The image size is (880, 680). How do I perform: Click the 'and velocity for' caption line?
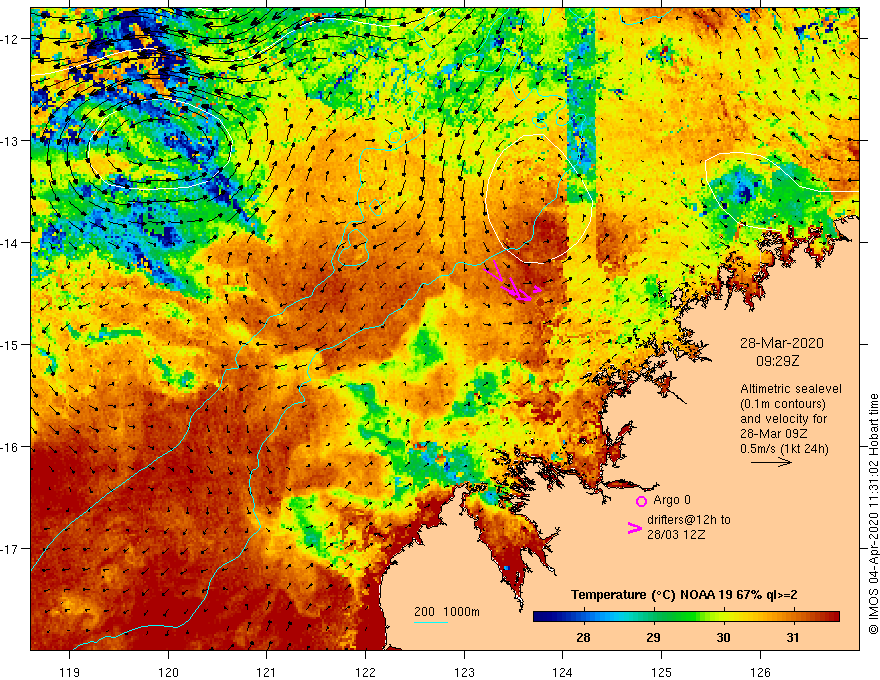[x=783, y=419]
